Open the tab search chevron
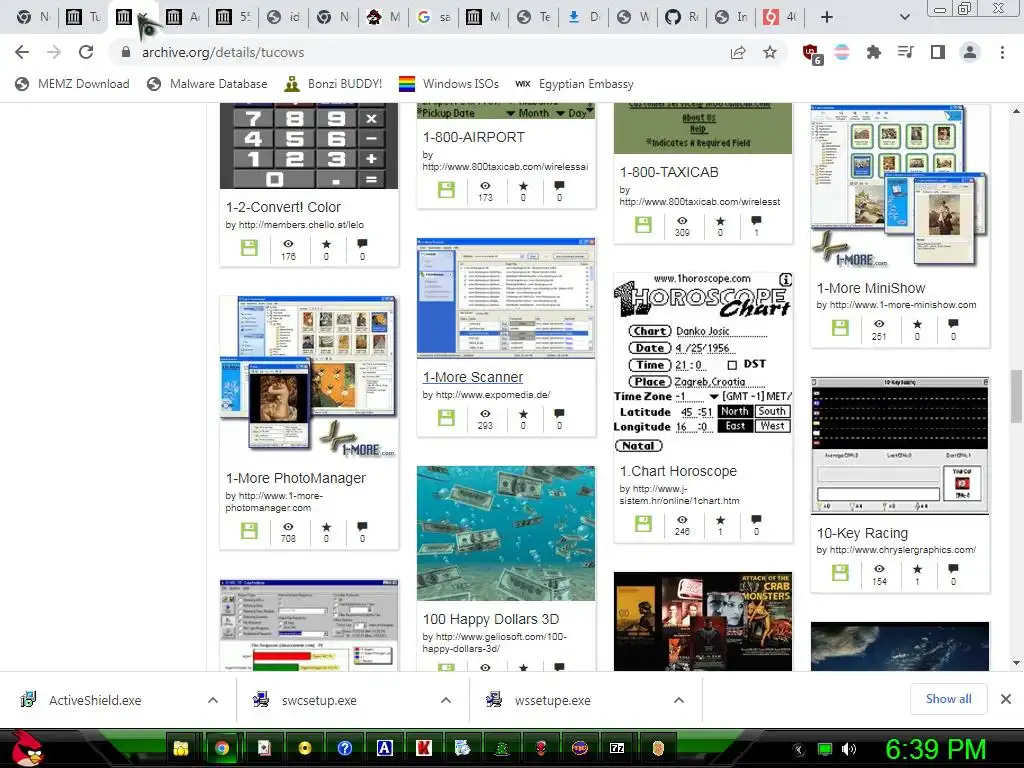Screen dimensions: 1024x768 [x=904, y=17]
